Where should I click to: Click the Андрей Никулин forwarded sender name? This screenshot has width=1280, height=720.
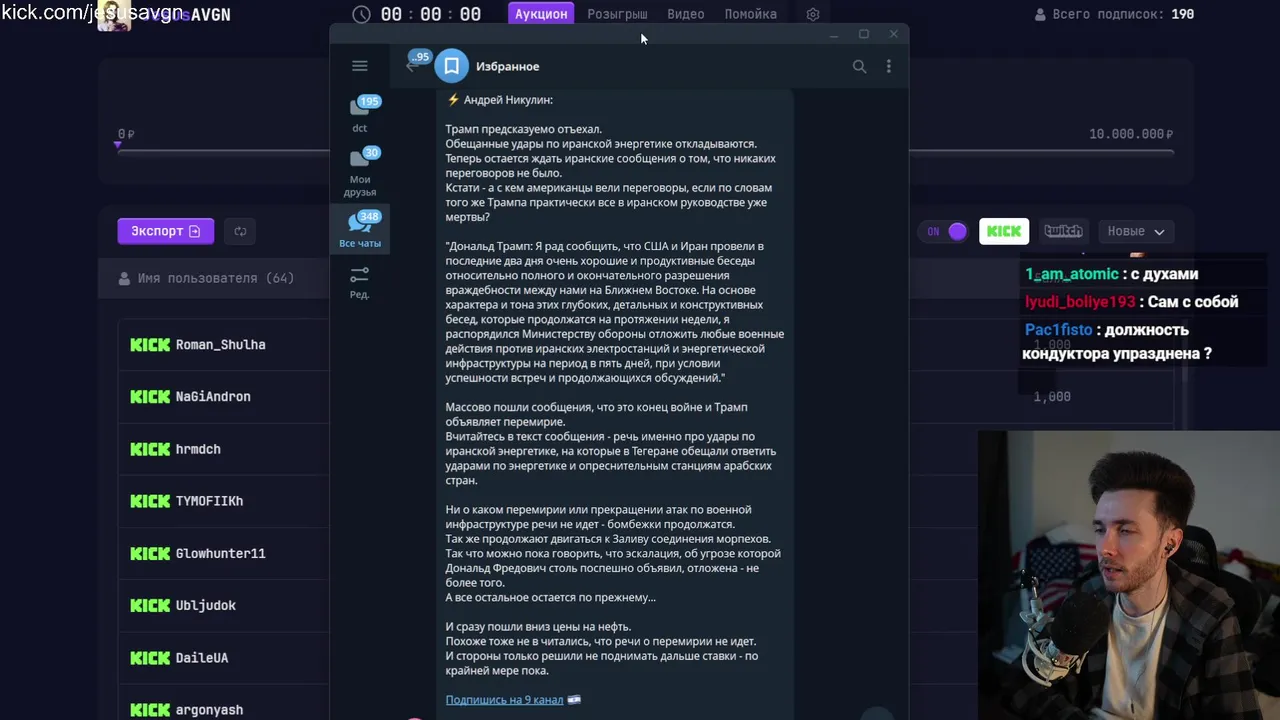point(508,100)
